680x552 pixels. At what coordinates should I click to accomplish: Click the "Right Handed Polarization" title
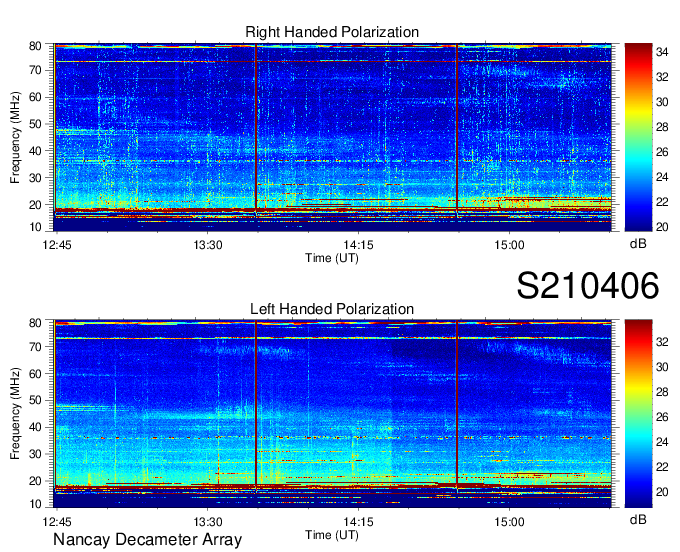332,32
